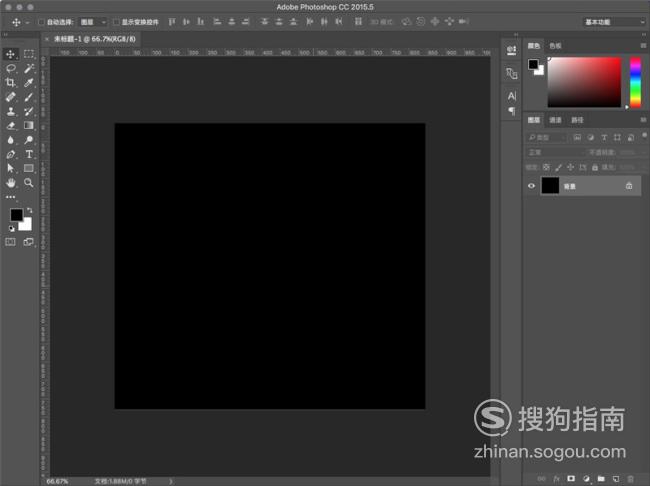Image resolution: width=650 pixels, height=486 pixels.
Task: Select the Pen tool
Action: click(10, 154)
